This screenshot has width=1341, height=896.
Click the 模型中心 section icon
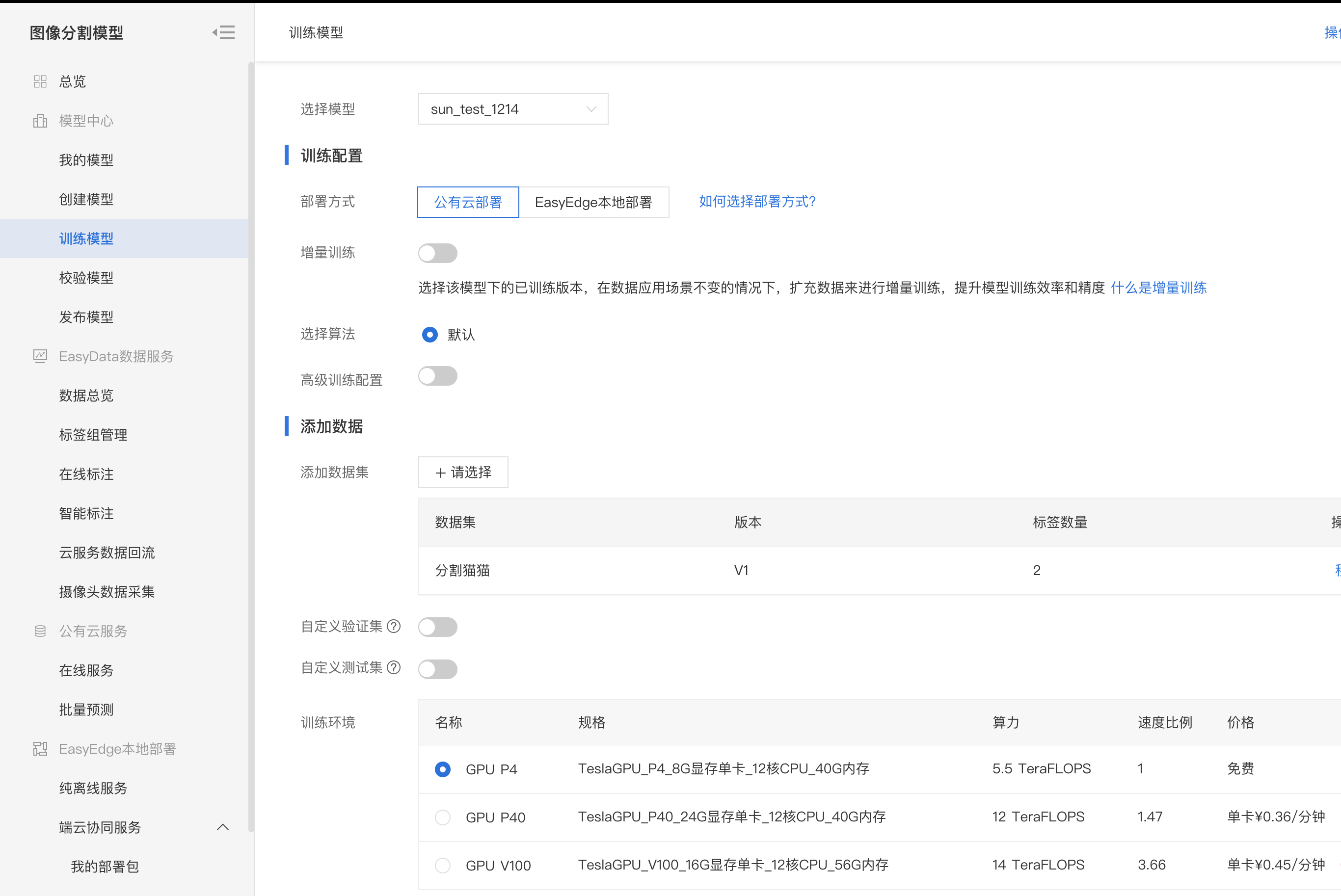(40, 121)
